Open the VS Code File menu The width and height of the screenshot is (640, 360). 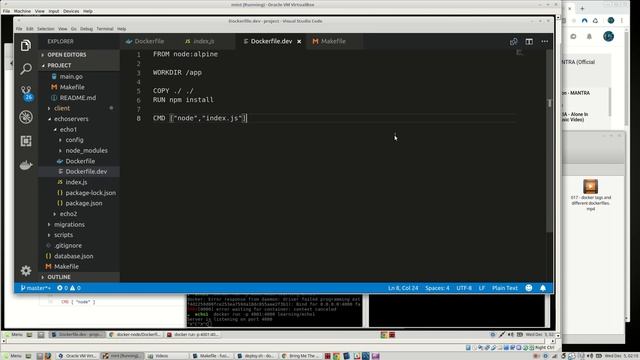[19, 29]
